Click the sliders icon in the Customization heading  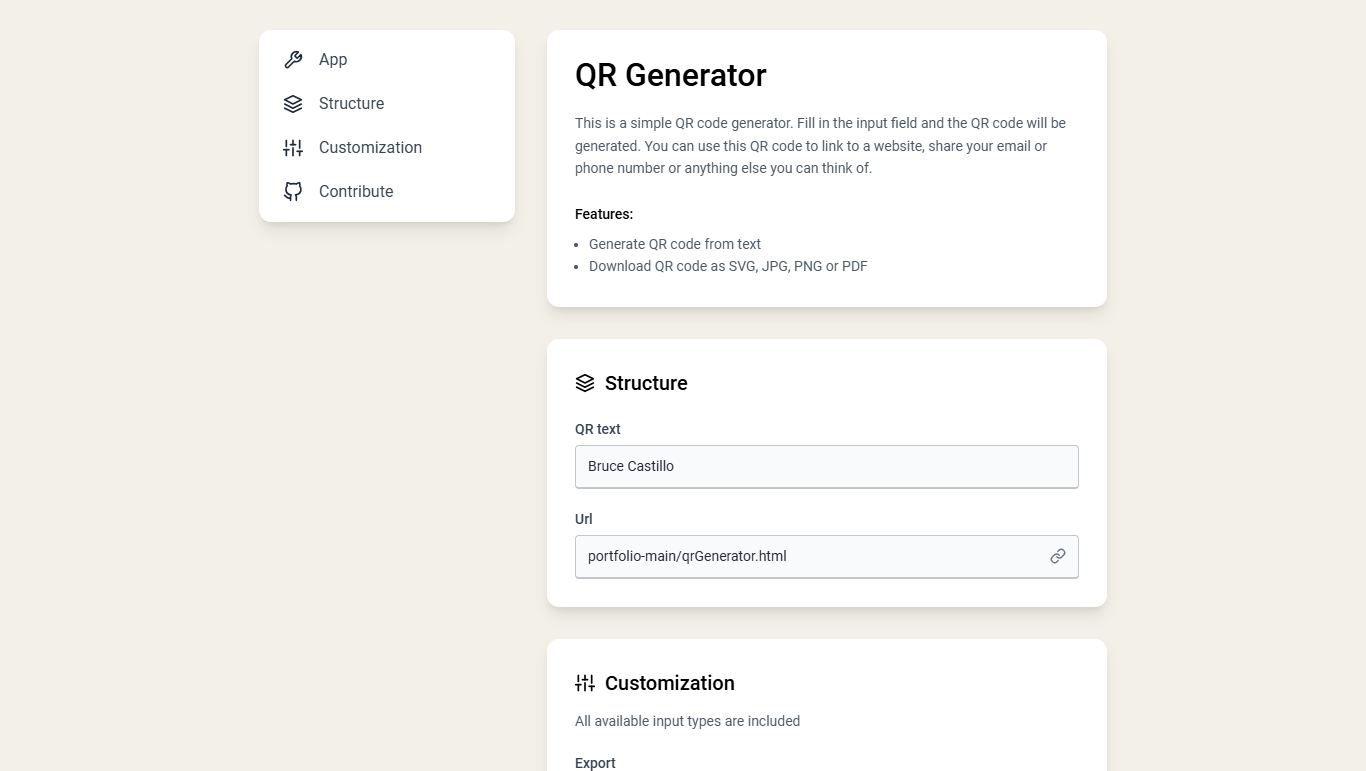pyautogui.click(x=585, y=683)
